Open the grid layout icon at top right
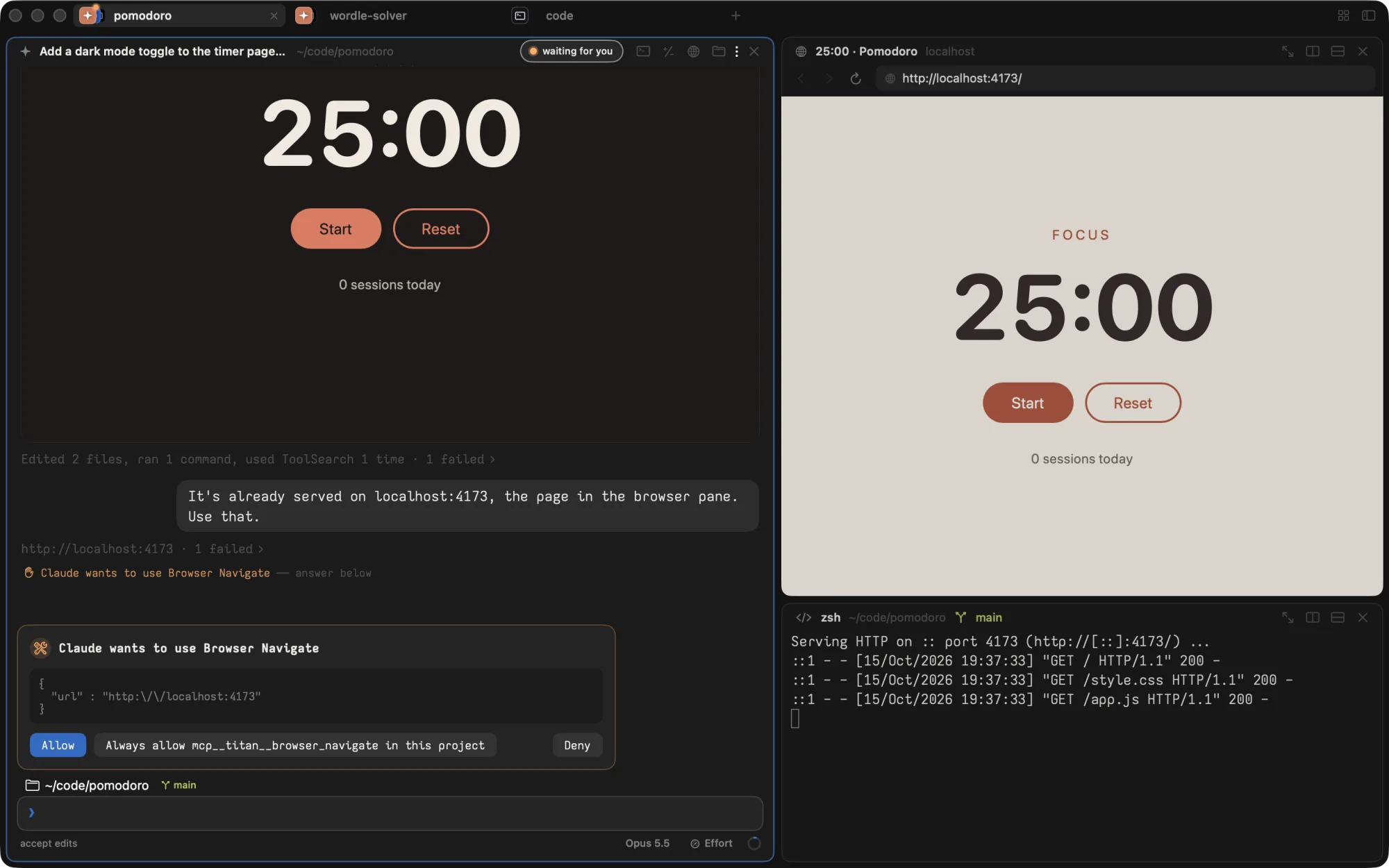This screenshot has height=868, width=1389. [x=1344, y=15]
